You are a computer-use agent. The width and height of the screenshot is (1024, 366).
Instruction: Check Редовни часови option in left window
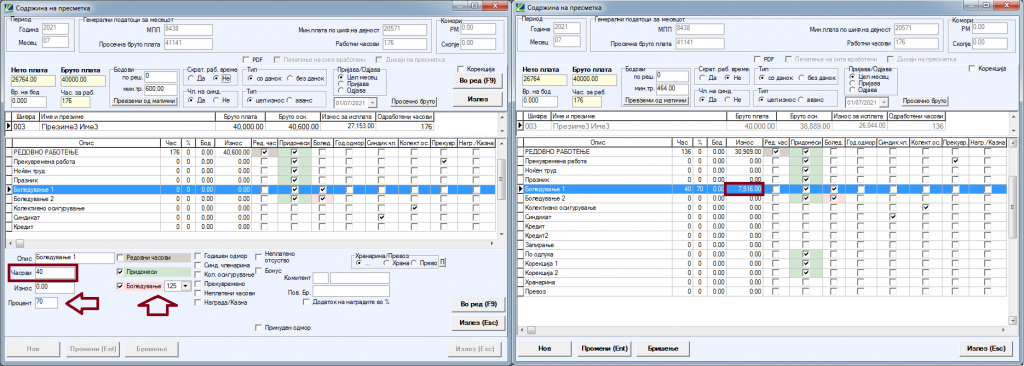pyautogui.click(x=121, y=258)
